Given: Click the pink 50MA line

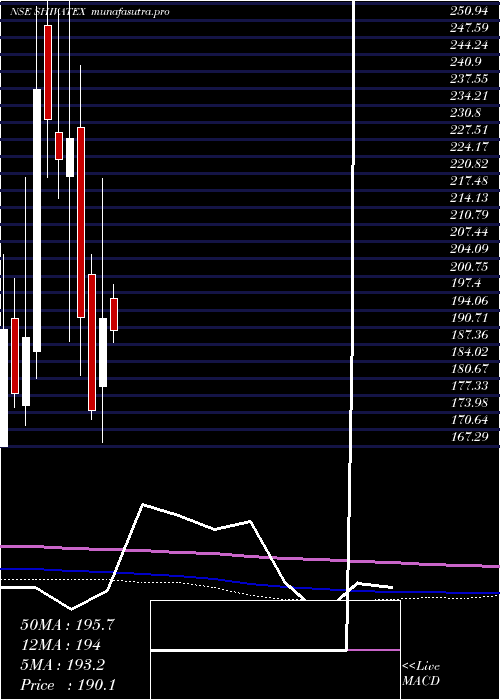Looking at the screenshot, I should pyautogui.click(x=250, y=556).
